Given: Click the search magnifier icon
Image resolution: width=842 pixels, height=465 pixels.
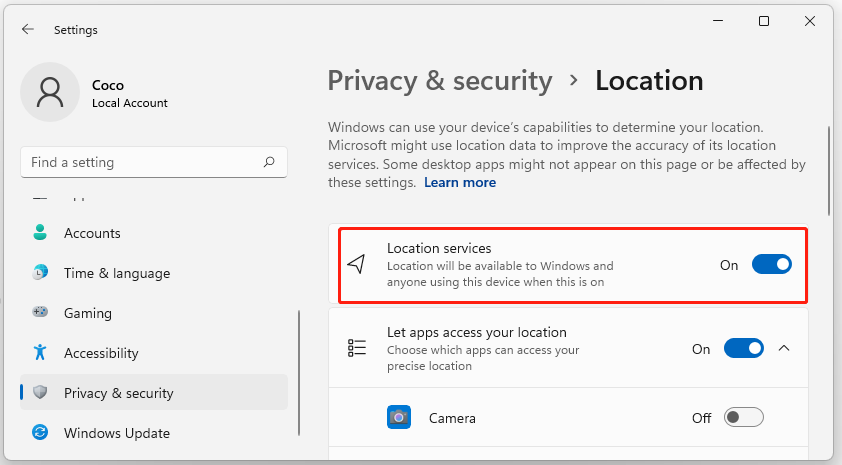Looking at the screenshot, I should click(x=269, y=162).
